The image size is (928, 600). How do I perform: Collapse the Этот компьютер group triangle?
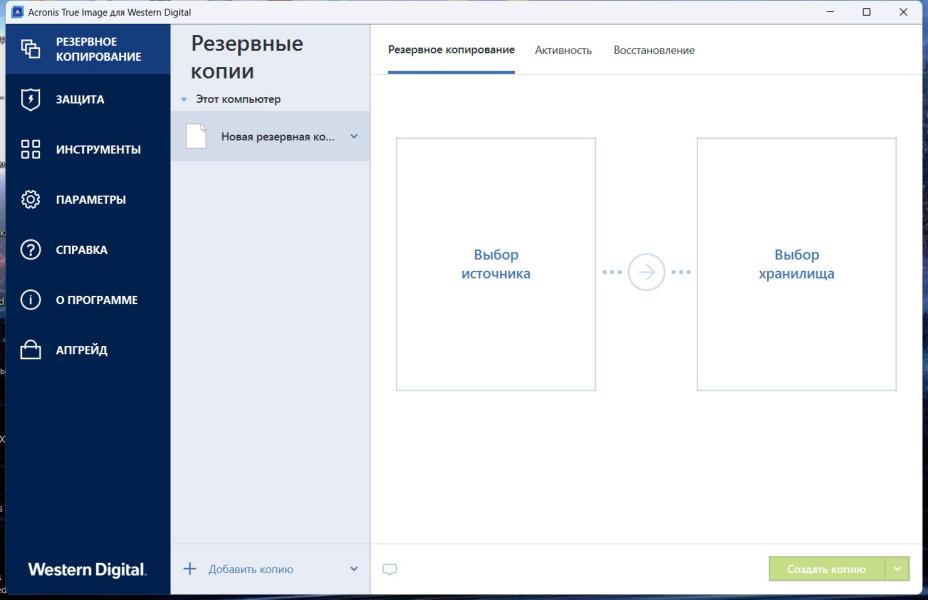pos(184,100)
